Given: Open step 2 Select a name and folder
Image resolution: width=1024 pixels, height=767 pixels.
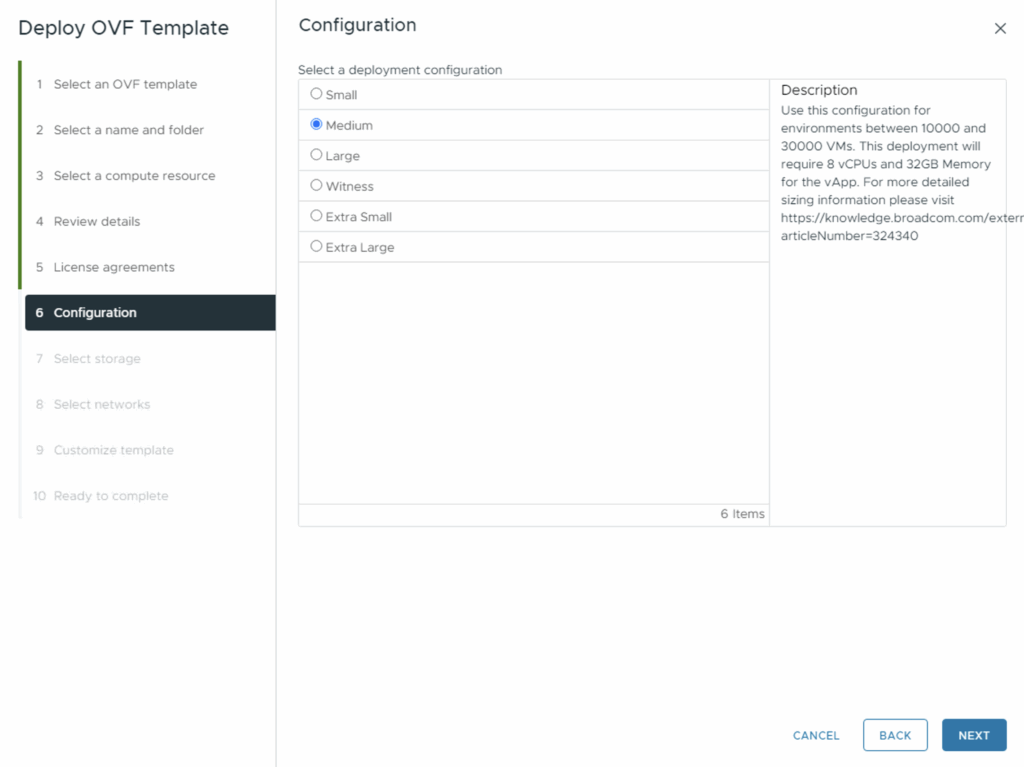Looking at the screenshot, I should [x=128, y=130].
